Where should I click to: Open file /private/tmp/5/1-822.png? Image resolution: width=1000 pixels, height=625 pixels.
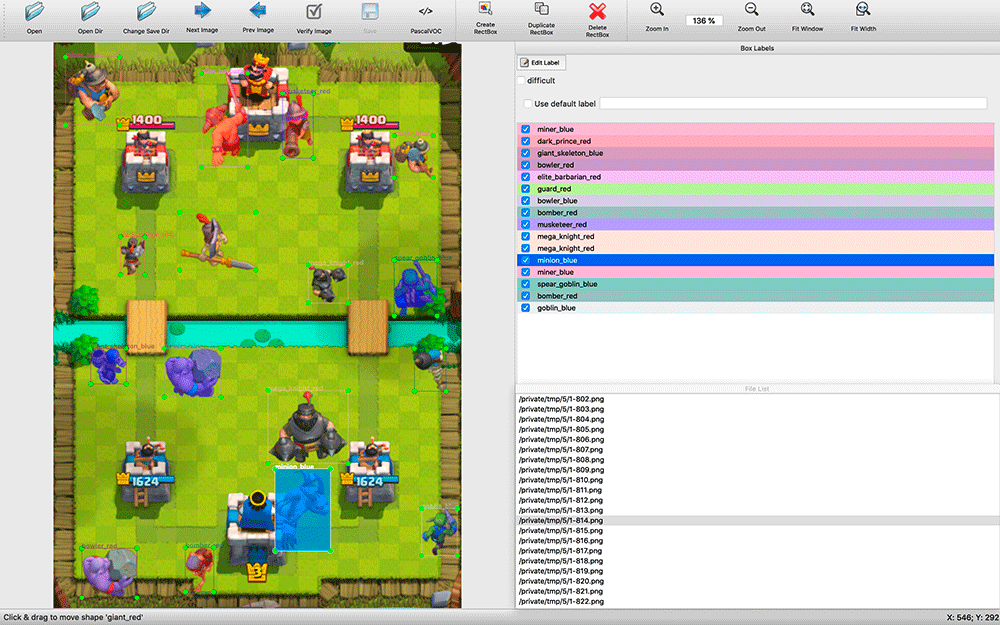tap(561, 601)
